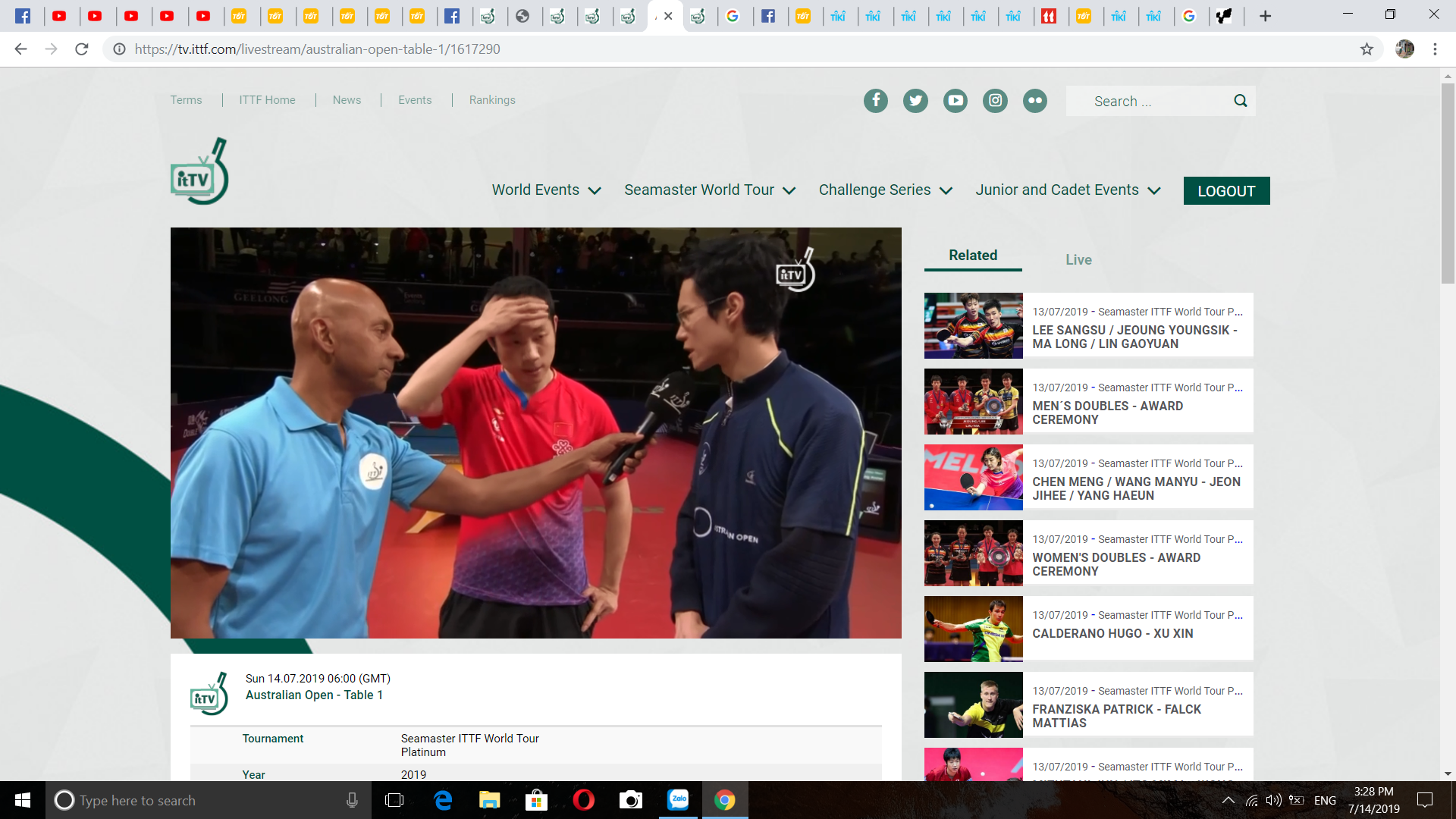Click the search magnifier icon
Image resolution: width=1456 pixels, height=819 pixels.
[1241, 101]
